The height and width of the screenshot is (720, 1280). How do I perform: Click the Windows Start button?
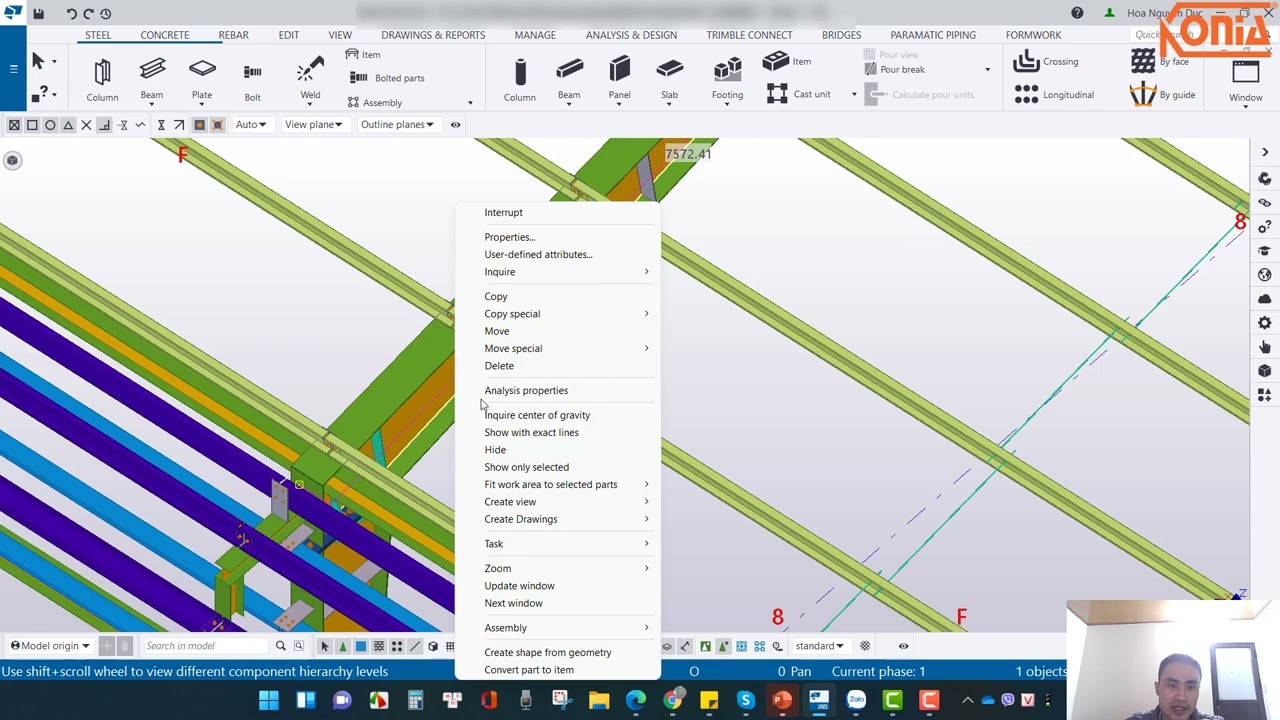[269, 700]
